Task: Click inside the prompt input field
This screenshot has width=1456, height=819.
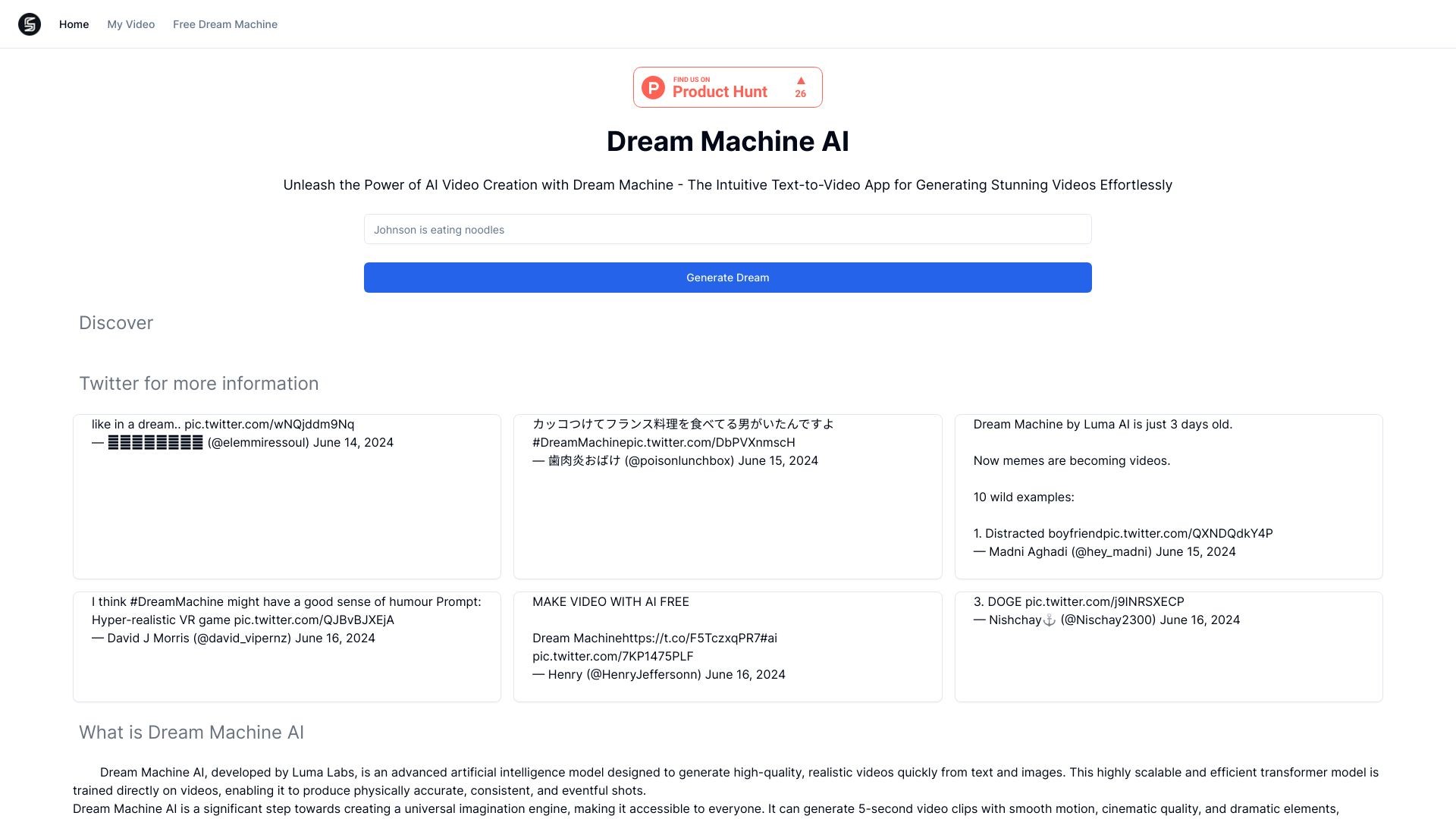Action: pyautogui.click(x=727, y=229)
